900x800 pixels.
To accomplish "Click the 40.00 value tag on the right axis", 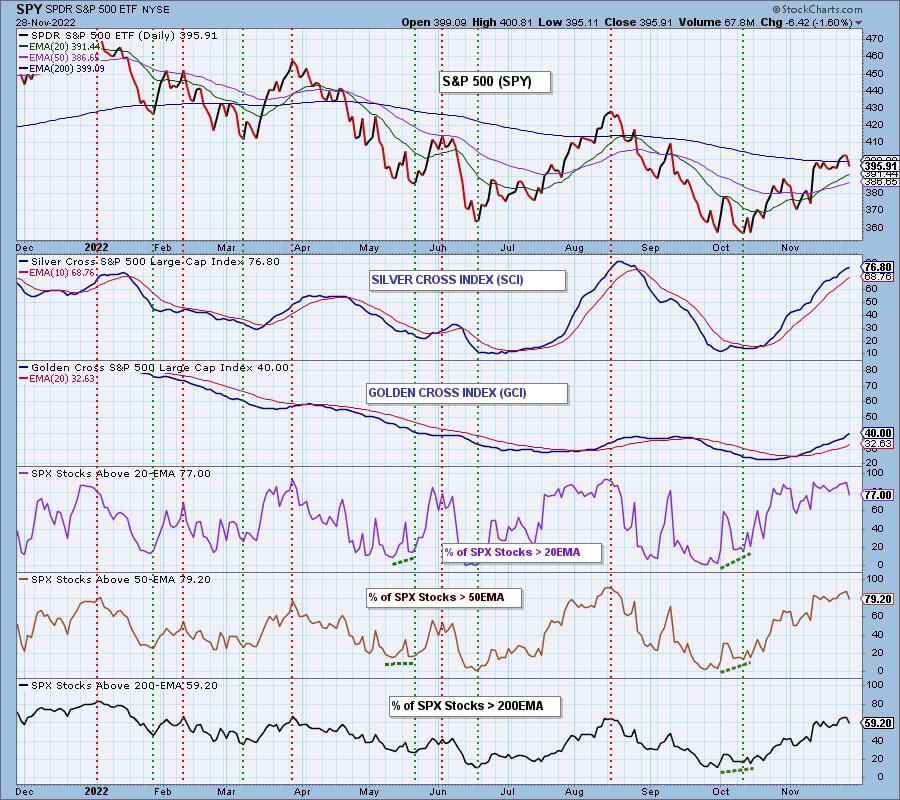I will point(879,433).
